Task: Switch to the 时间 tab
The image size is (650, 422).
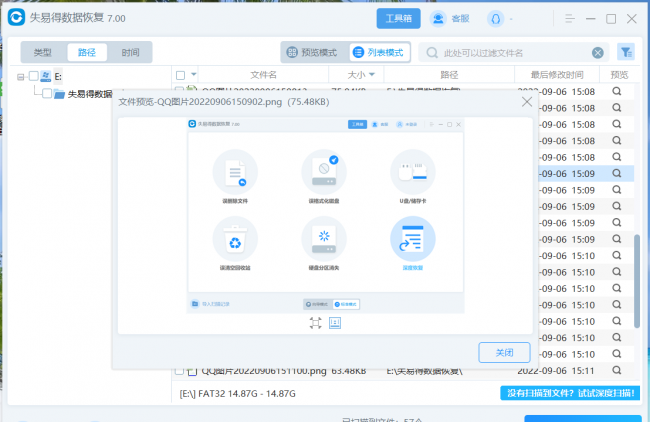Action: (x=130, y=53)
